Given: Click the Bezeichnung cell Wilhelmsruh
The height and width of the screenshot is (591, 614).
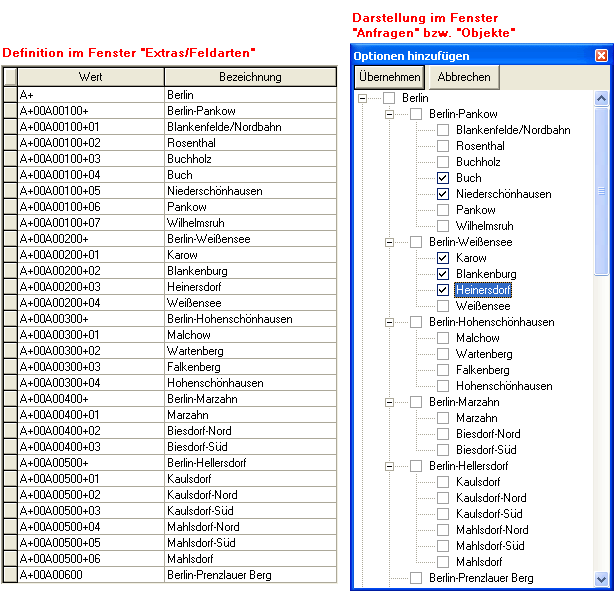Looking at the screenshot, I should pyautogui.click(x=250, y=223).
